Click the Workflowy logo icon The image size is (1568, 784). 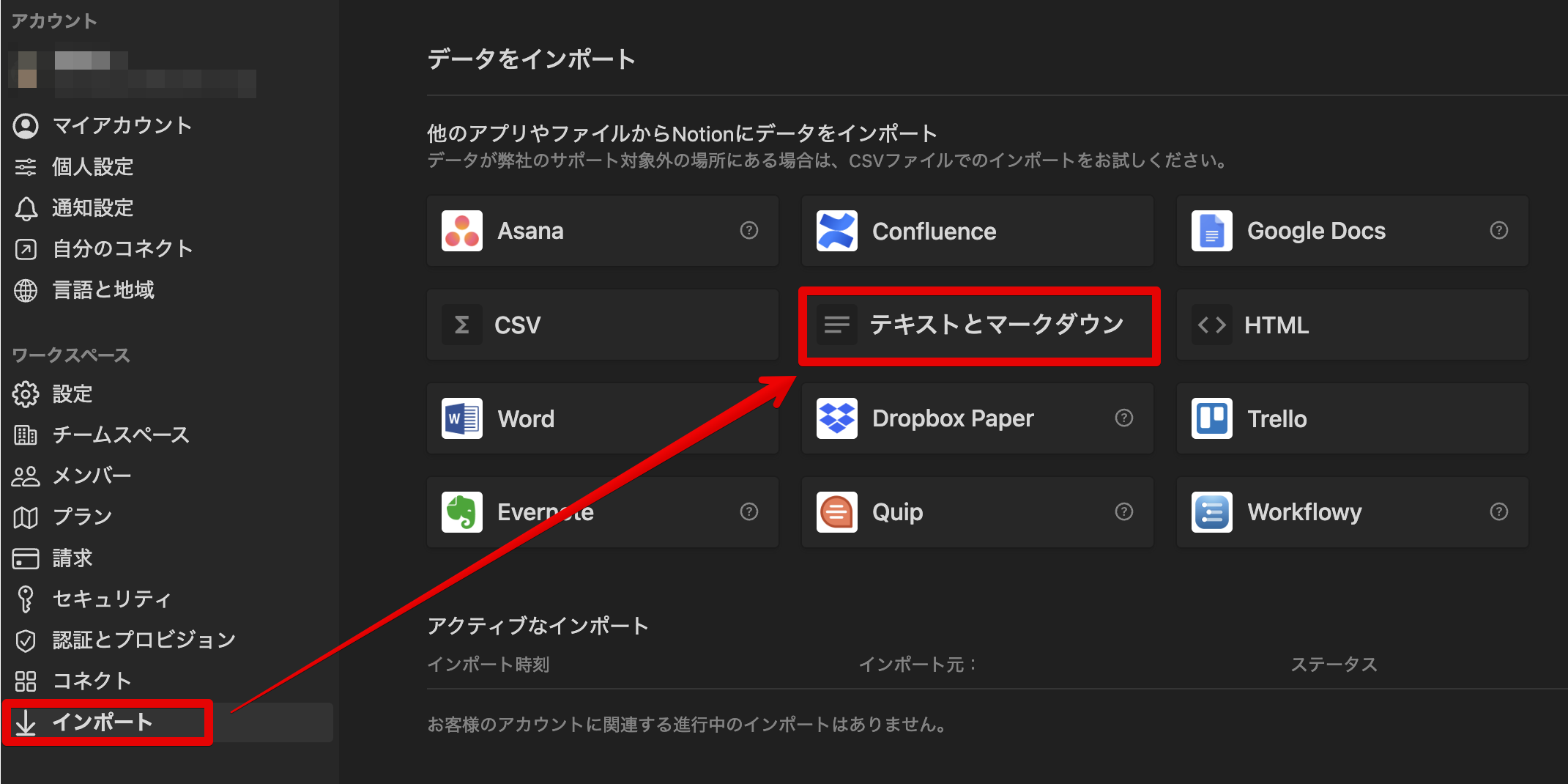[x=1211, y=512]
